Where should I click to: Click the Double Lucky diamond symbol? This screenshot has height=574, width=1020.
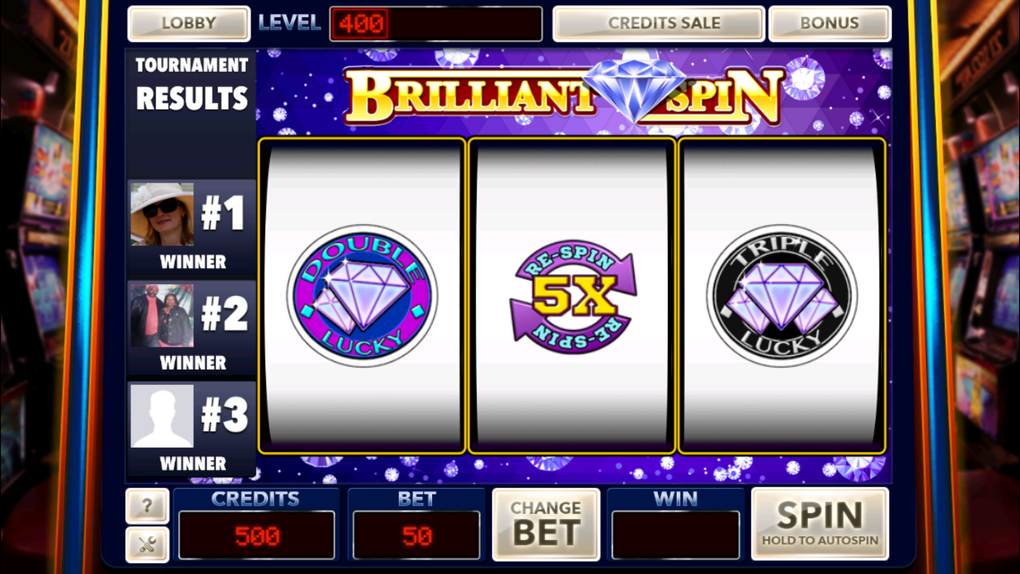pos(362,295)
